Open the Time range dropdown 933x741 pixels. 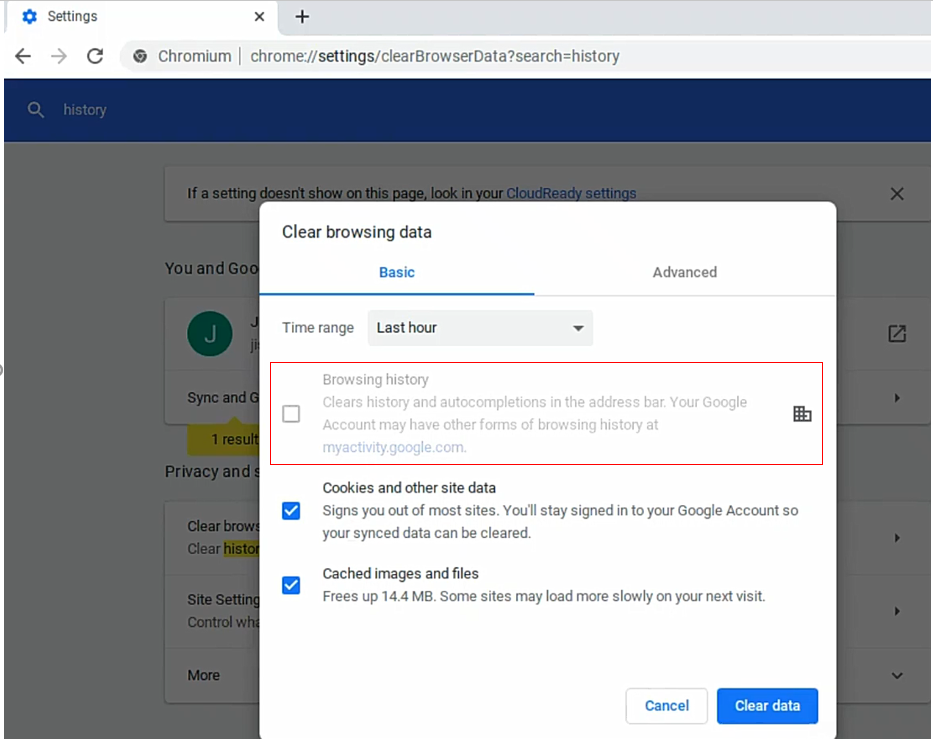(480, 328)
